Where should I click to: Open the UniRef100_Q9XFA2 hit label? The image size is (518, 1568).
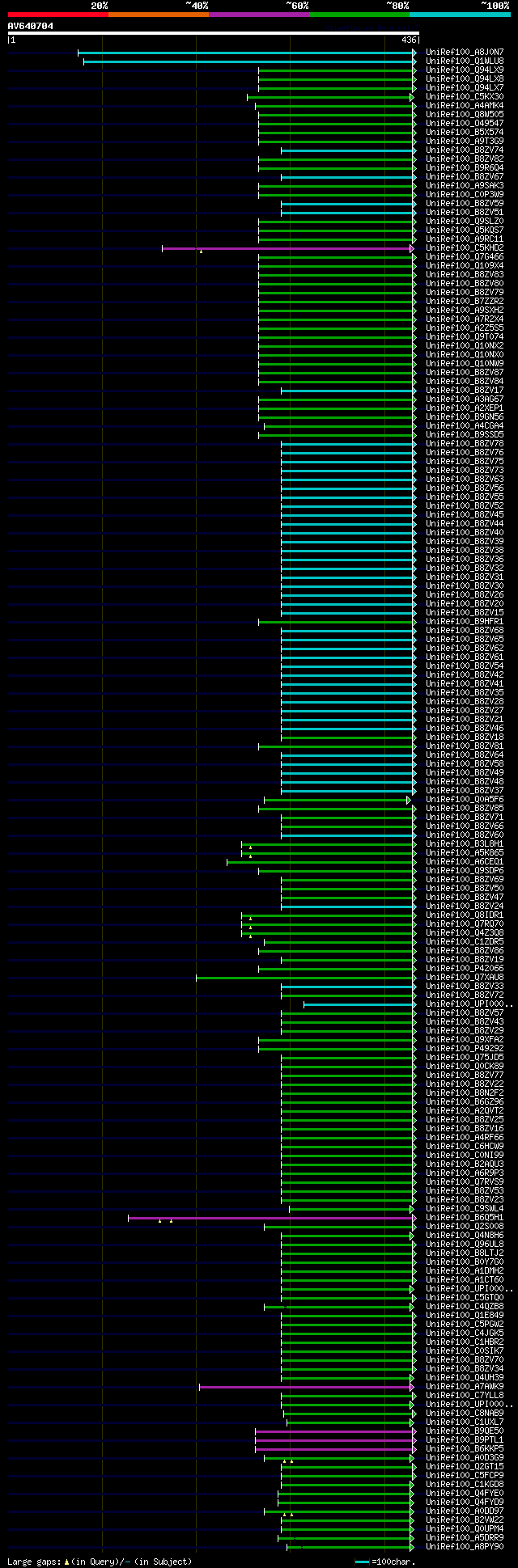click(x=465, y=1040)
